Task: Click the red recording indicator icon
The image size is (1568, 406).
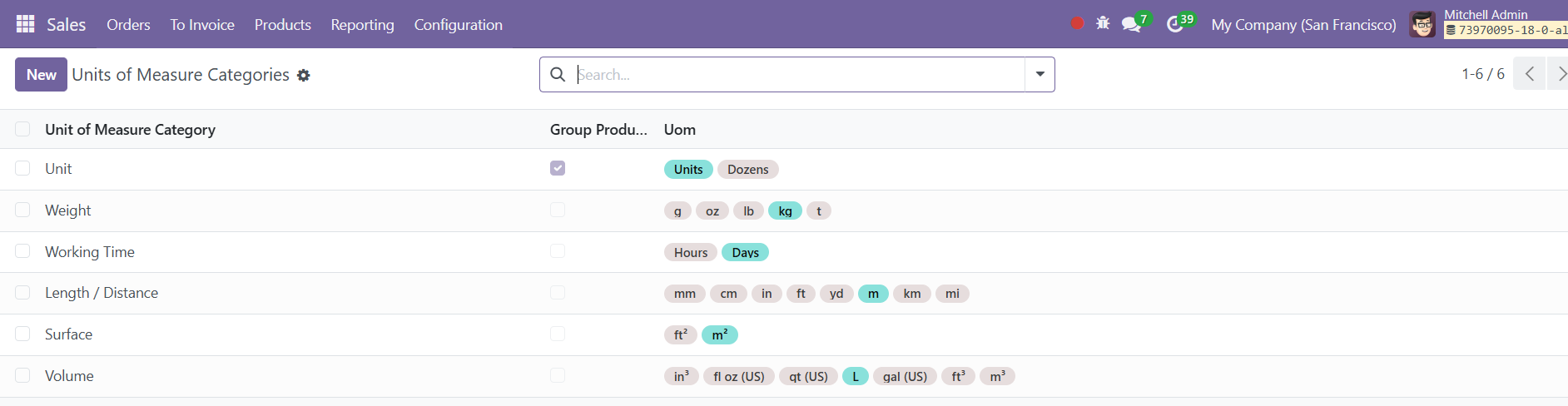Action: tap(1077, 23)
